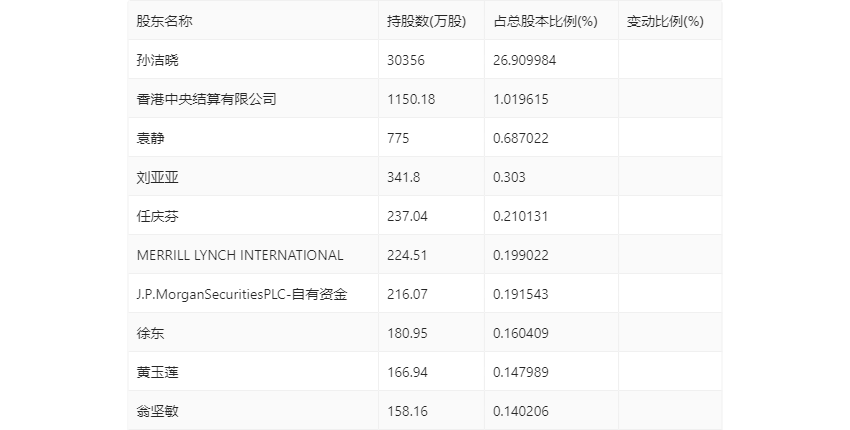Select the ratio 0.210131
This screenshot has height=430, width=850.
pos(521,216)
